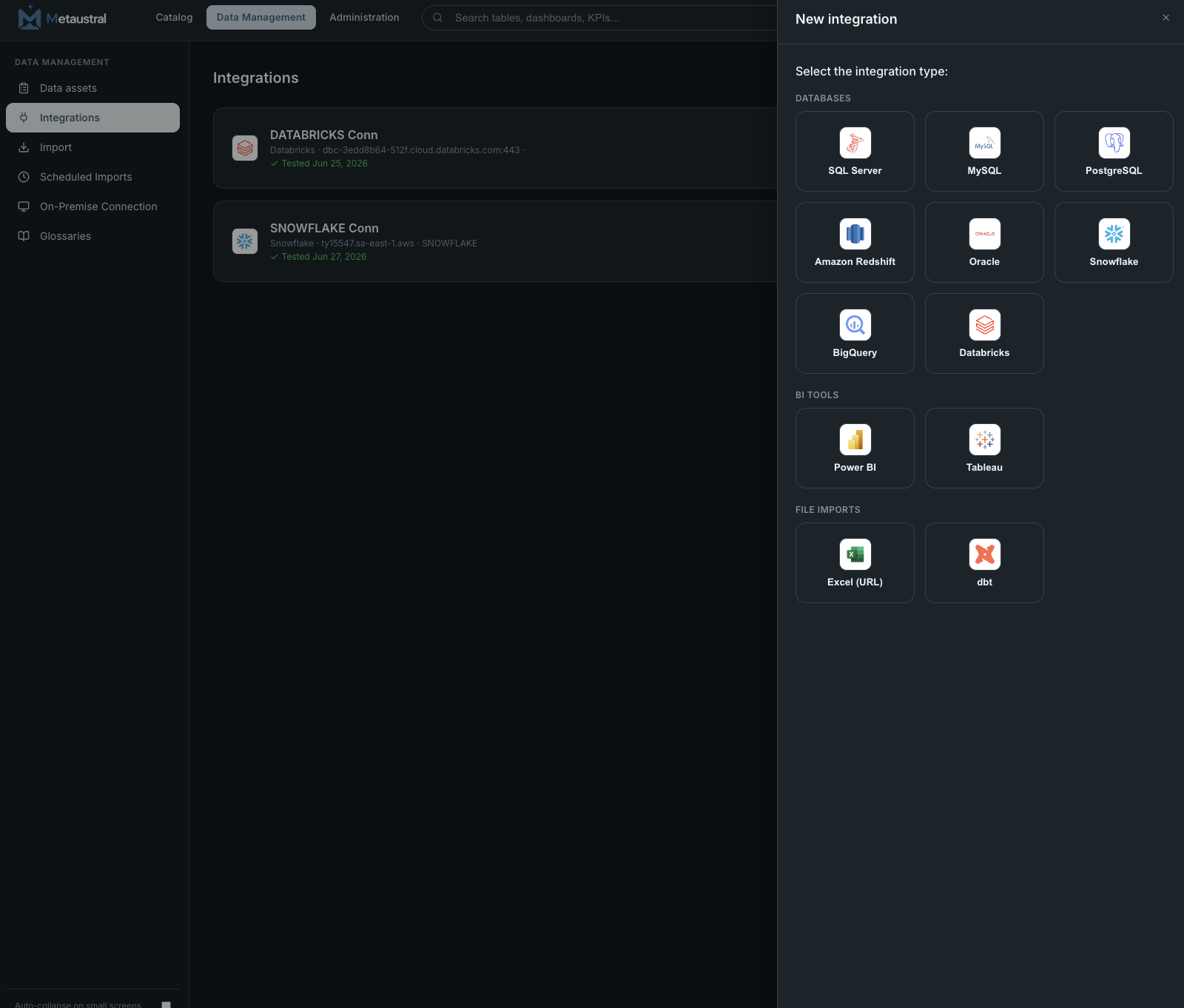Select the Tableau integration icon
This screenshot has width=1184, height=1008.
coord(984,440)
